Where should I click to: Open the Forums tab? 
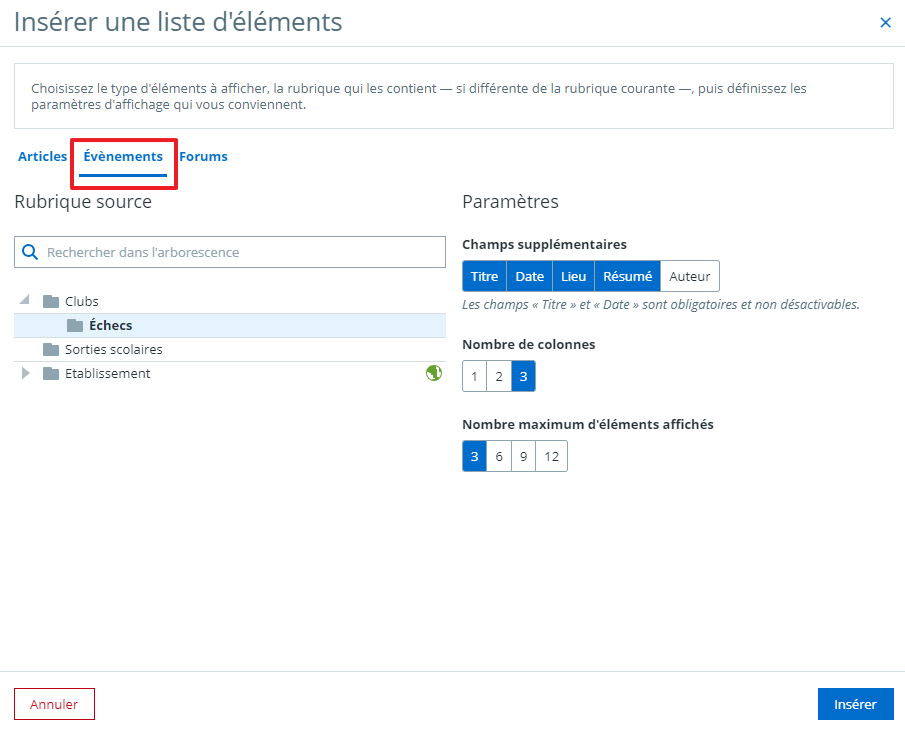(203, 156)
